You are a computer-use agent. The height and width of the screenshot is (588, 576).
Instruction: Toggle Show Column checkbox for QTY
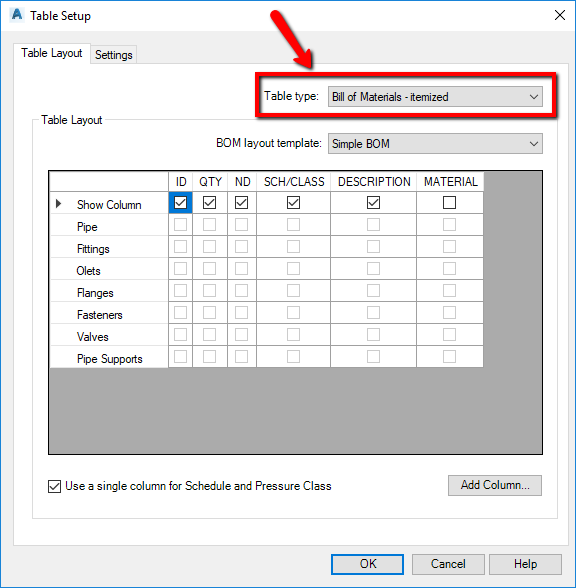[x=209, y=202]
